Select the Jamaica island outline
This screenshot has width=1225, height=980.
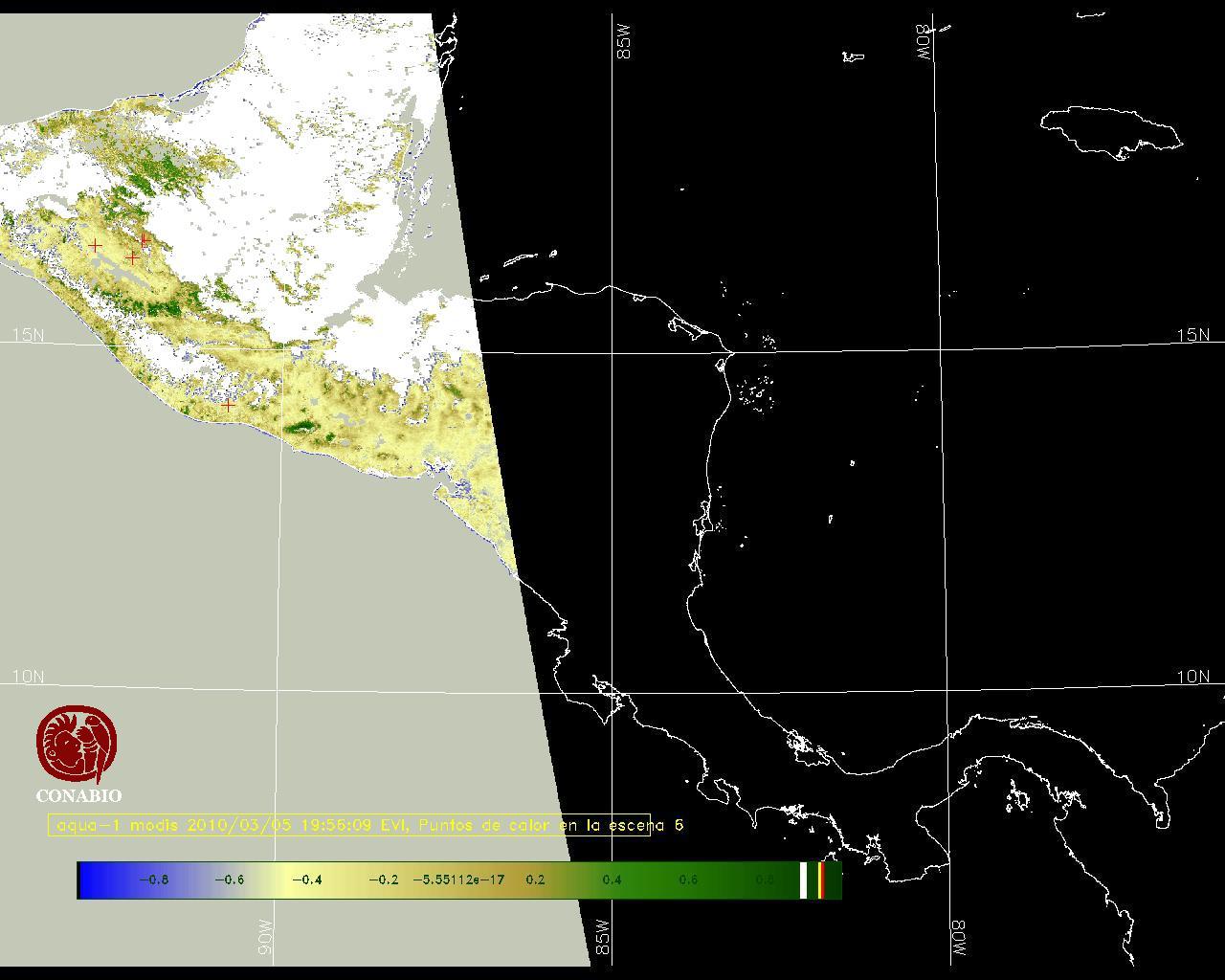tap(1110, 130)
